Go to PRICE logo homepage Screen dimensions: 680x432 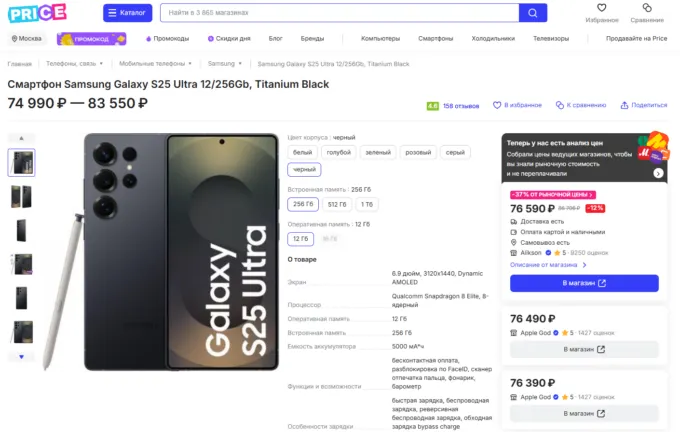pos(38,13)
